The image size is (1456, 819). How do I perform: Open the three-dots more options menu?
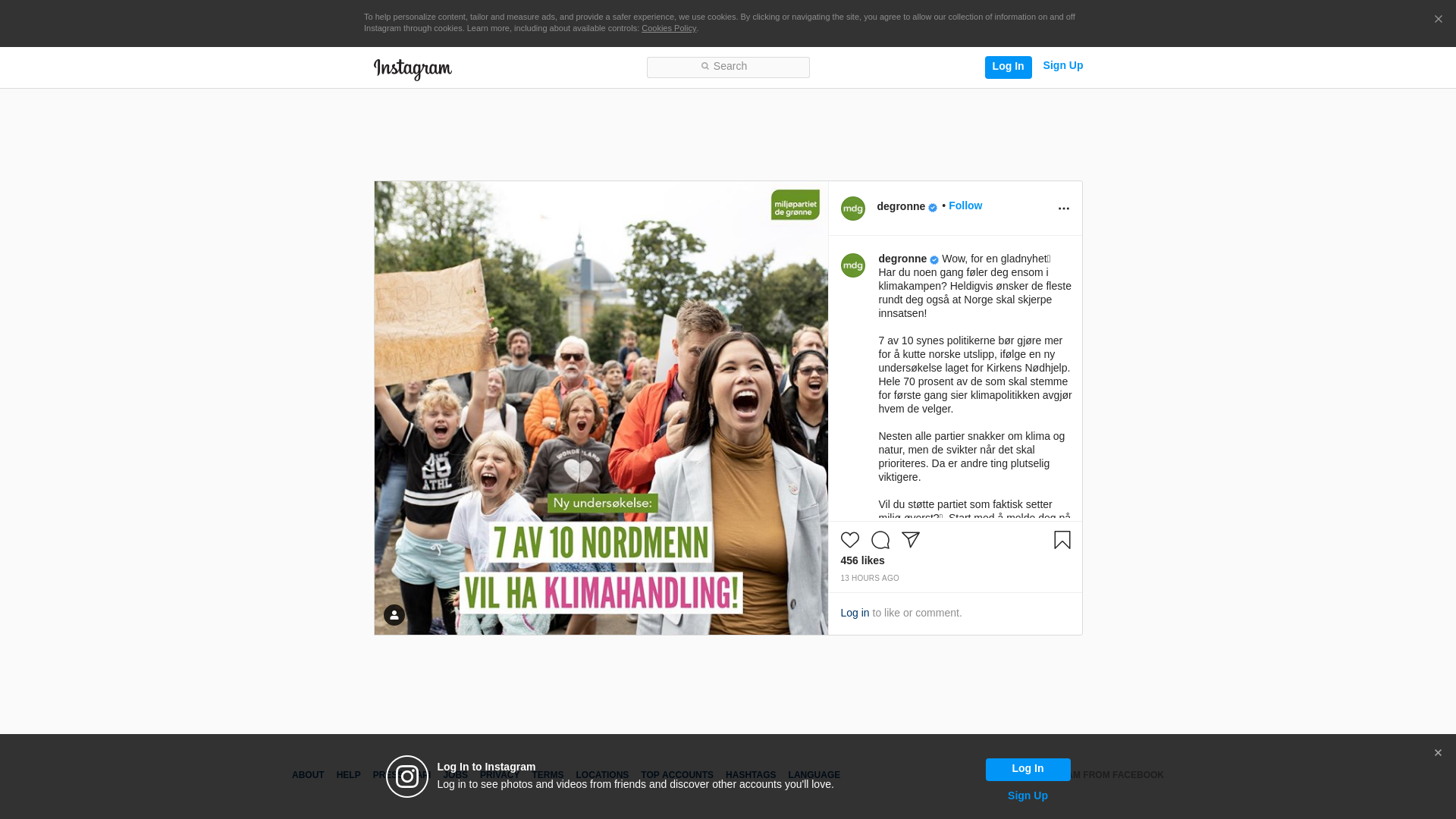coord(1063,209)
